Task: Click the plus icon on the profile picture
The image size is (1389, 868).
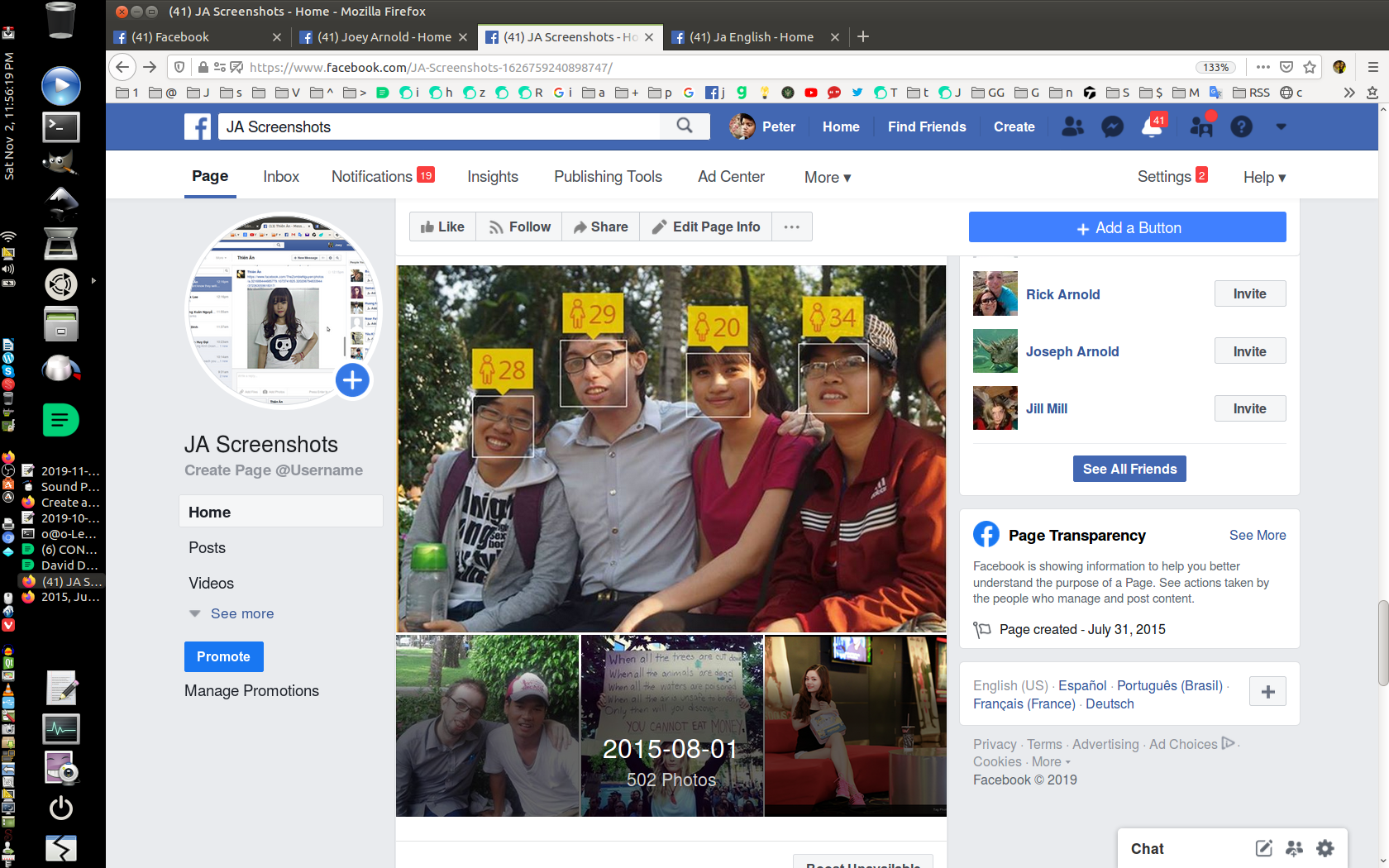Action: tap(352, 380)
